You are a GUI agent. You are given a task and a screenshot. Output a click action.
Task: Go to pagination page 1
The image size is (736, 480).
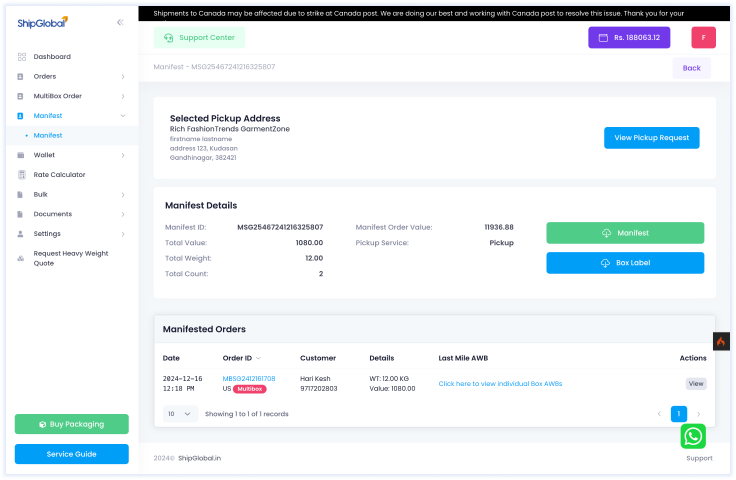679,413
